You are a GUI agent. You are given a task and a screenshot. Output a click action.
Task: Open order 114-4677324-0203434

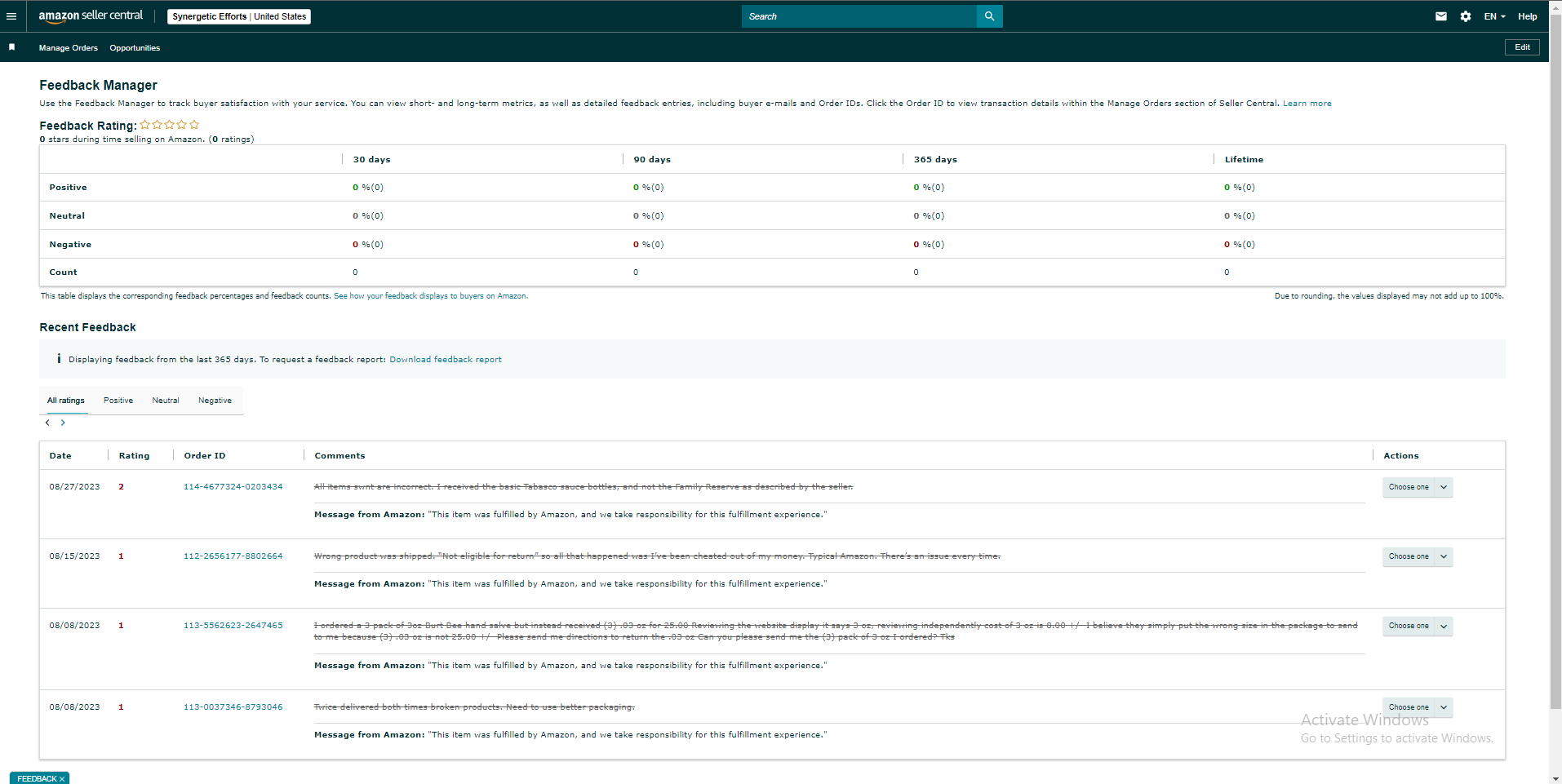coord(233,487)
